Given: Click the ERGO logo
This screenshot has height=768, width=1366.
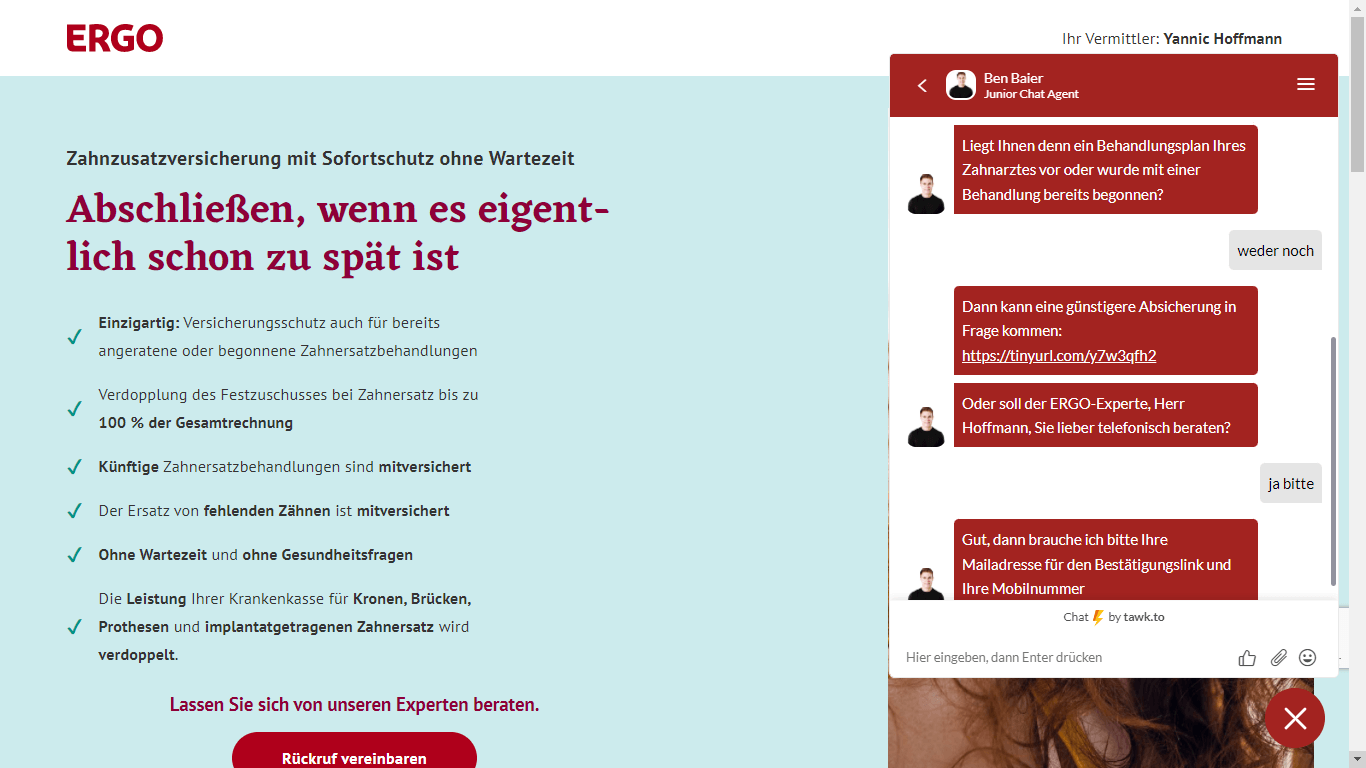Looking at the screenshot, I should tap(114, 38).
